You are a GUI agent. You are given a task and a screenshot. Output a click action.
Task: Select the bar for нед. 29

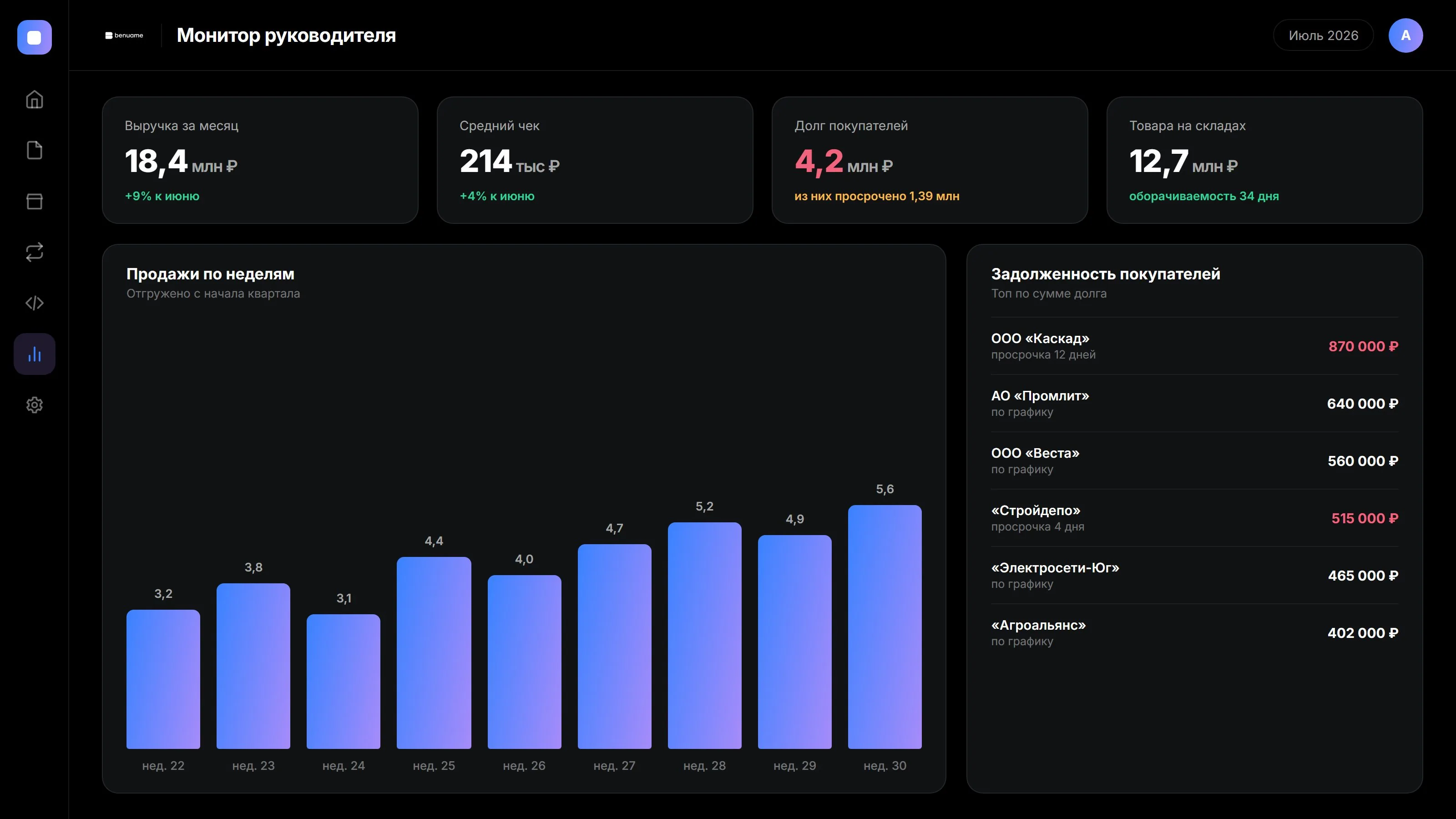(x=795, y=642)
